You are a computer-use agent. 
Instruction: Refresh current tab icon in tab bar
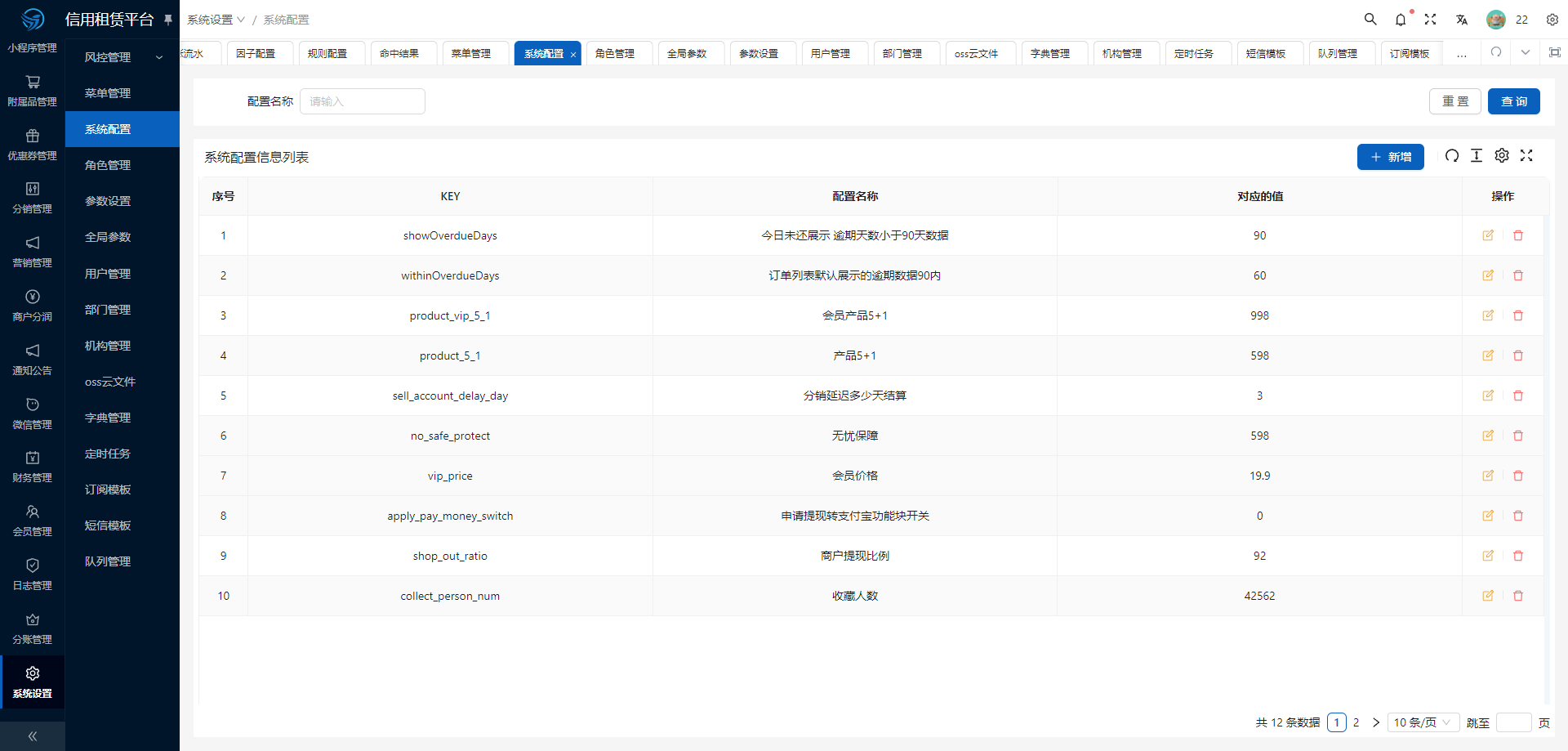tap(1496, 52)
